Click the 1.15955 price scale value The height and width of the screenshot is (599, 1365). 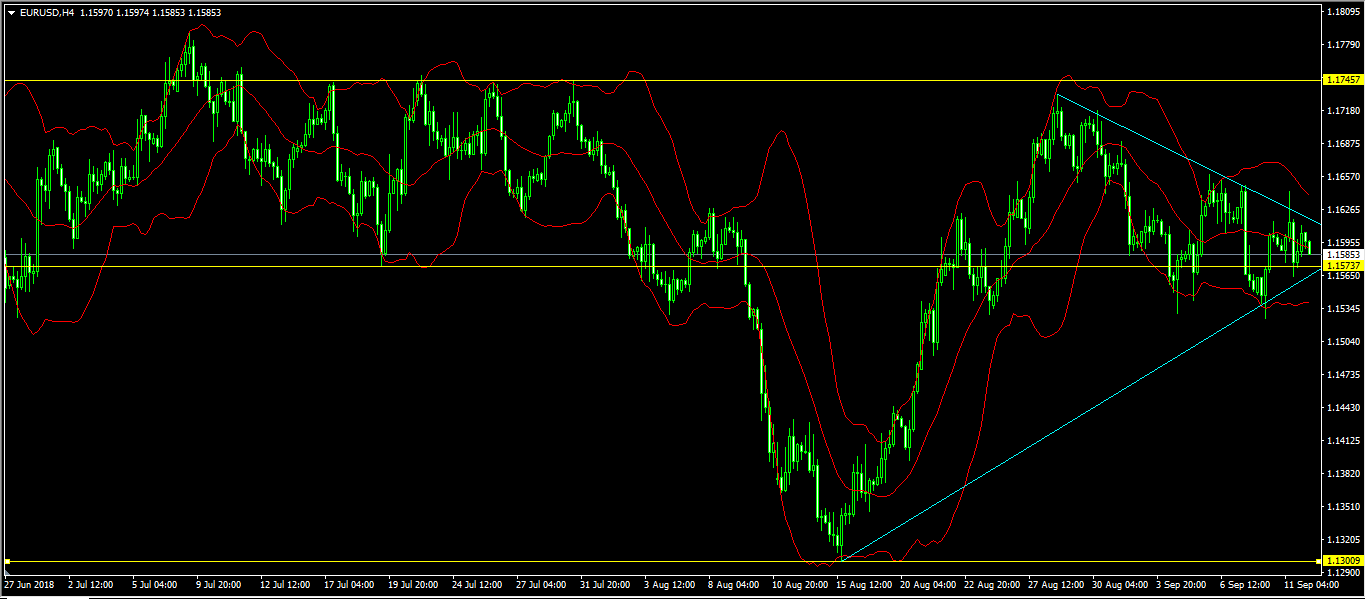(x=1343, y=243)
